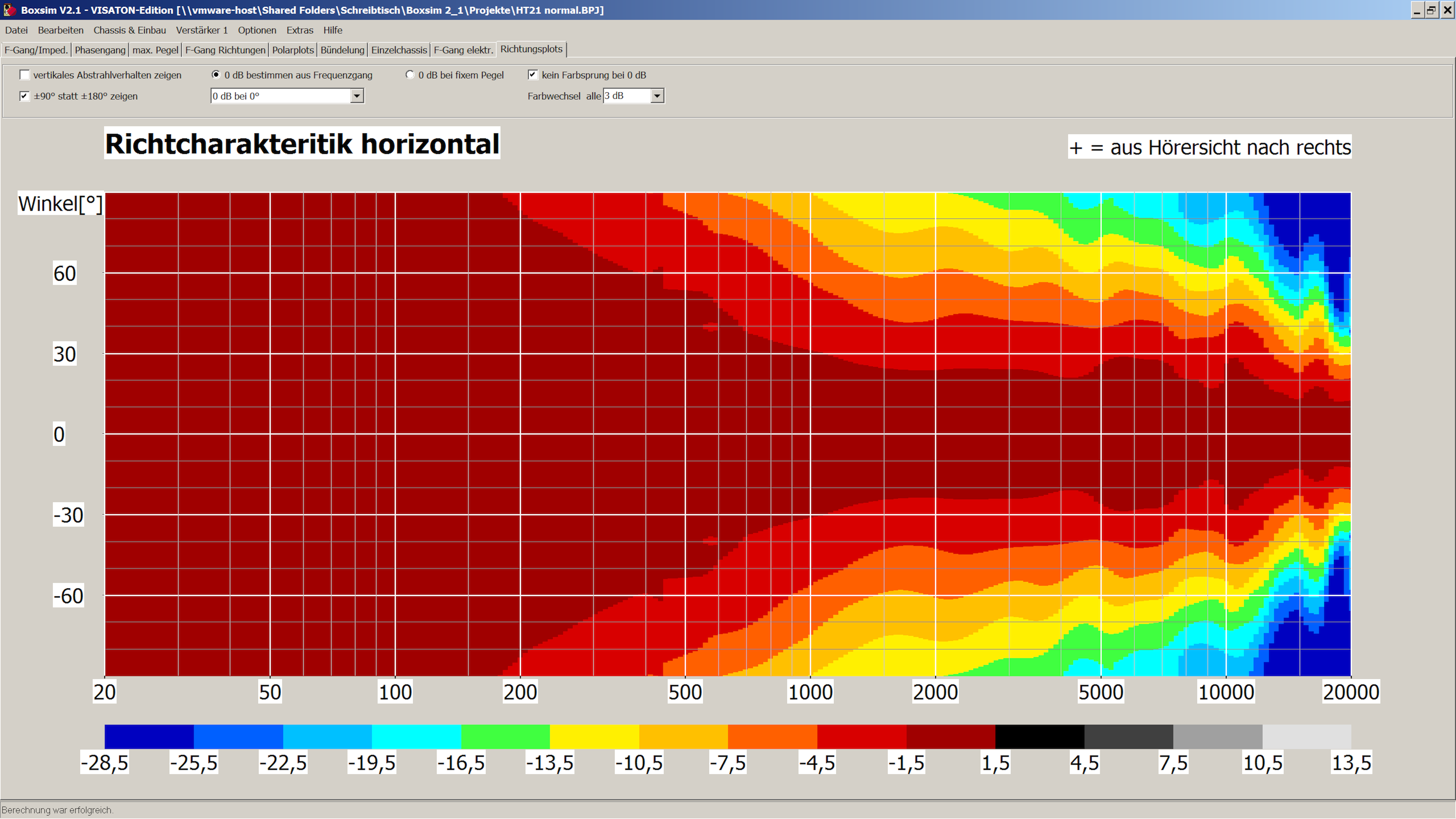The height and width of the screenshot is (819, 1456).
Task: Switch to the Phasengang tab
Action: point(100,50)
